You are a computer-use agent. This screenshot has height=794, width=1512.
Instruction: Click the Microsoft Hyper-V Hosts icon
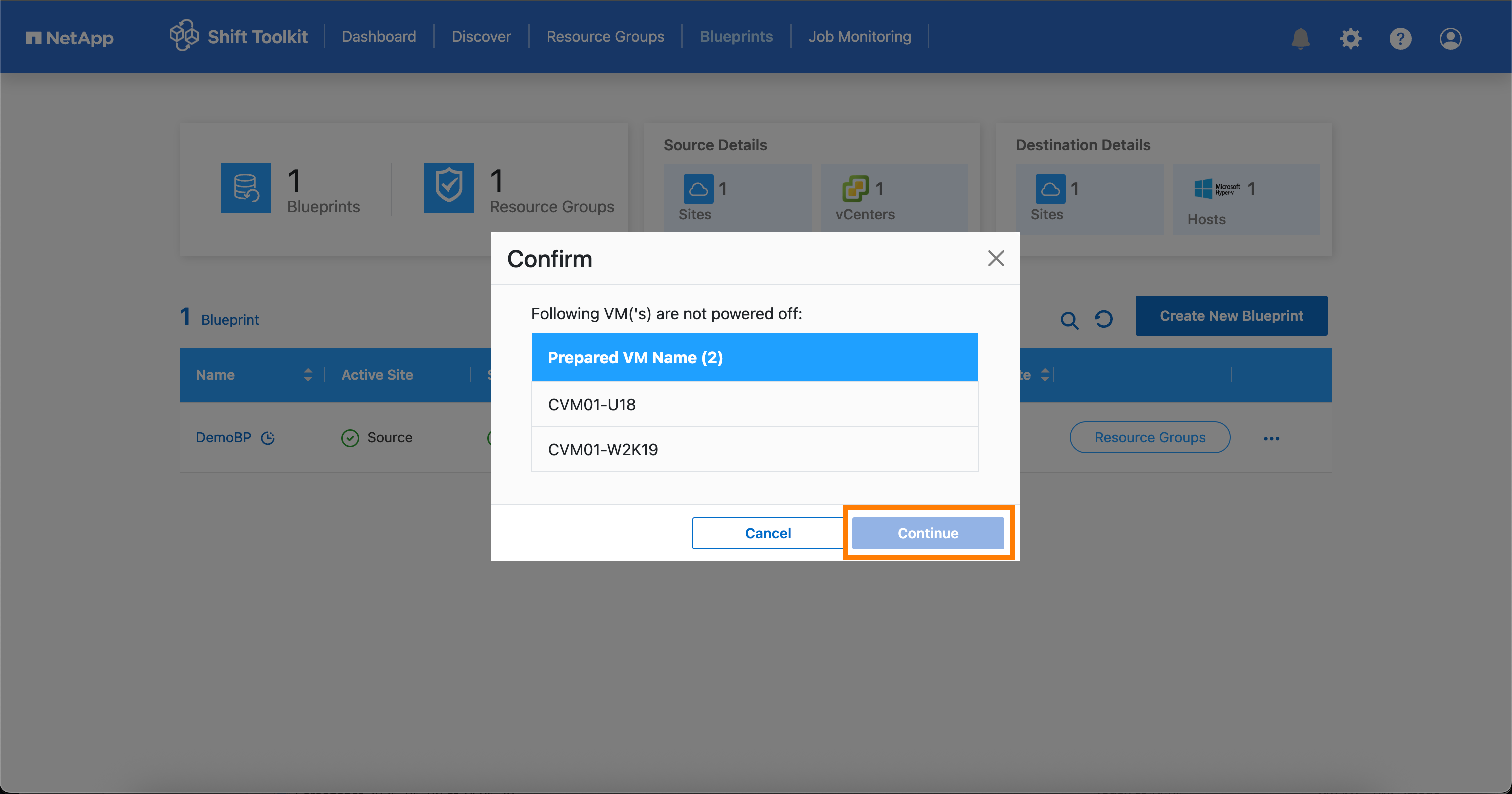[1217, 189]
